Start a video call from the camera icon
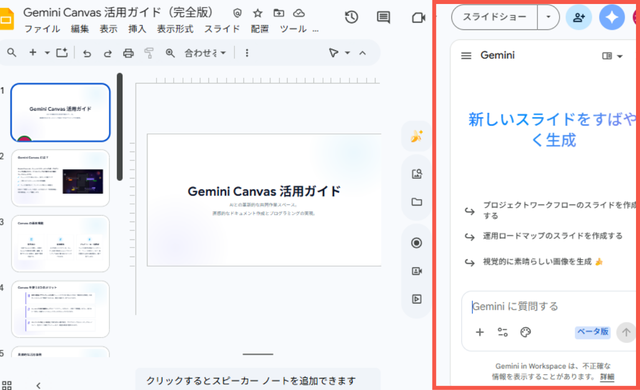640x390 pixels. point(418,18)
